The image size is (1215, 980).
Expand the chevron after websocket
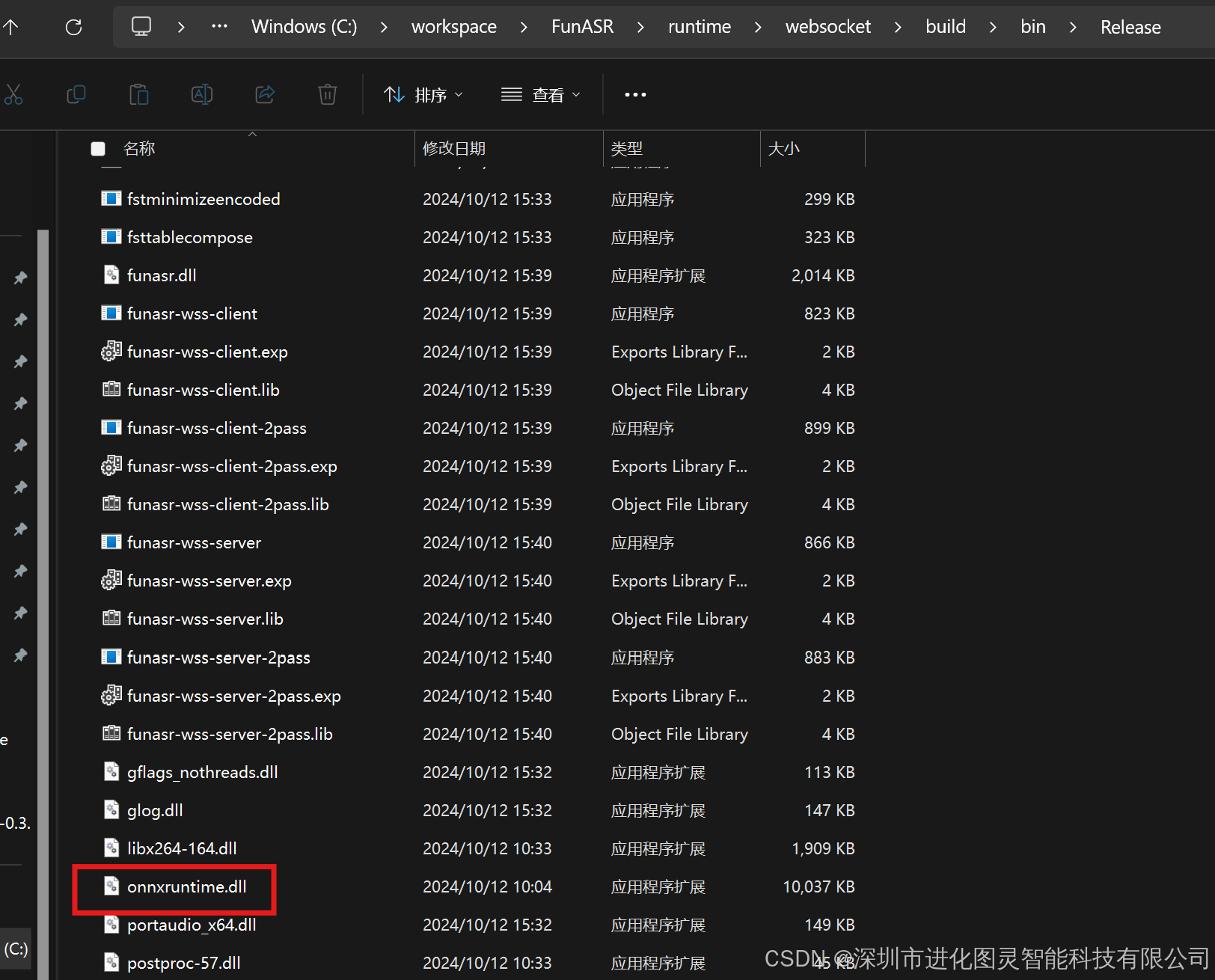pos(898,28)
